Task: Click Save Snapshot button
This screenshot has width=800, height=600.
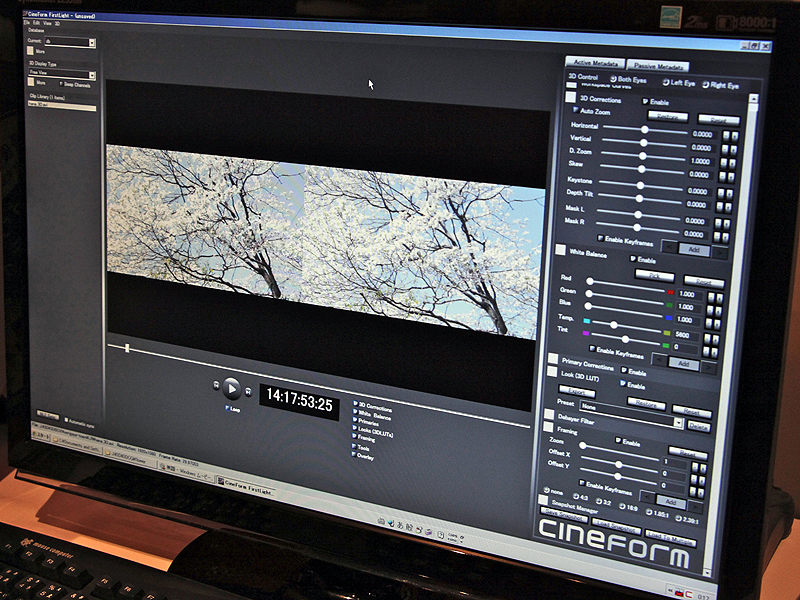Action: pyautogui.click(x=563, y=514)
